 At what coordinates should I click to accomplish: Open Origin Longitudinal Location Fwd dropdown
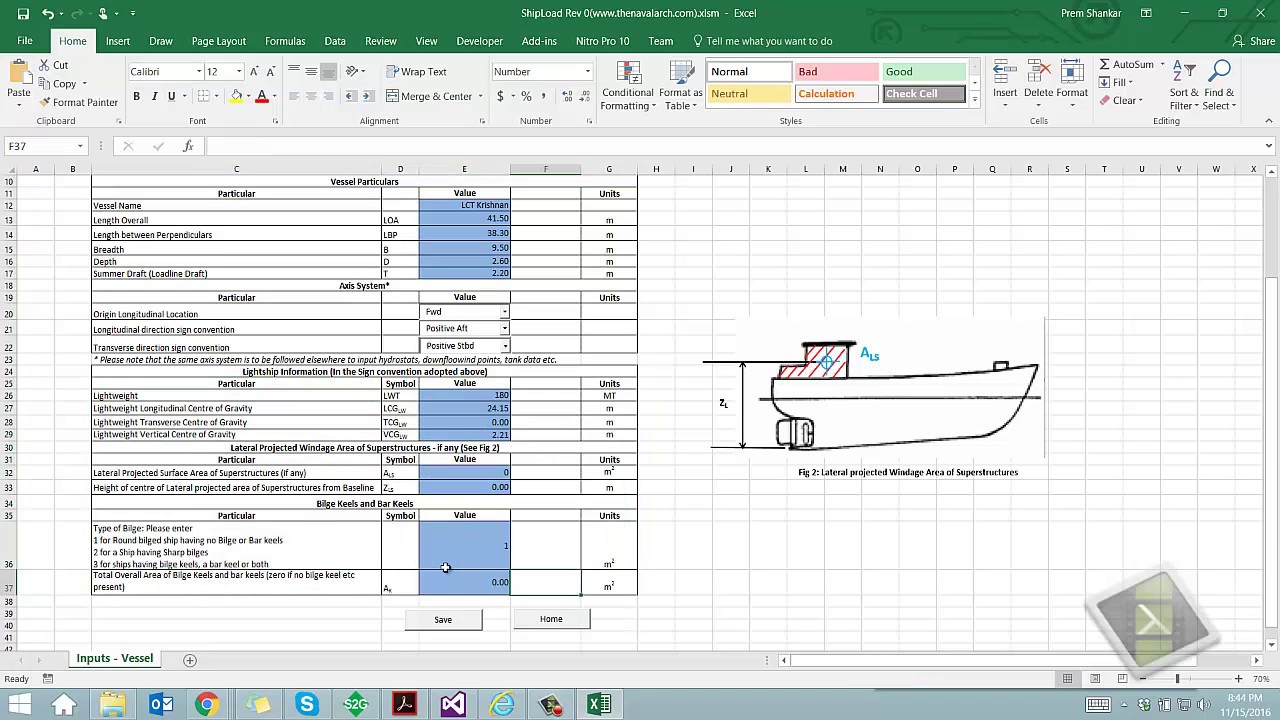504,312
